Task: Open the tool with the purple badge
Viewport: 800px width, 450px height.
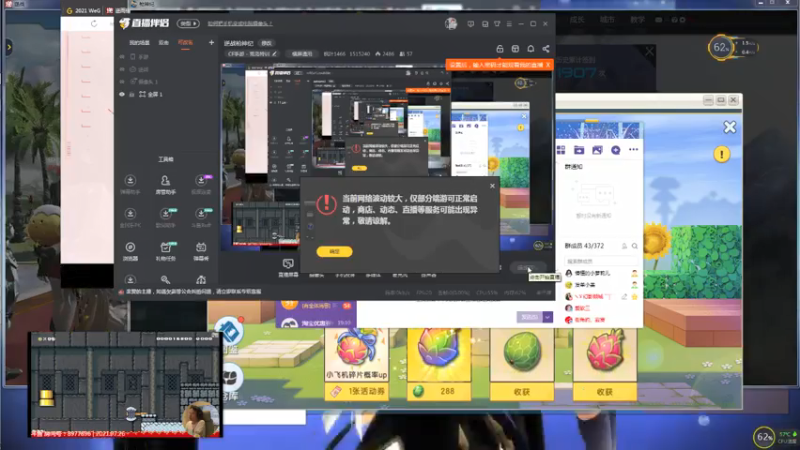Action: 201,185
